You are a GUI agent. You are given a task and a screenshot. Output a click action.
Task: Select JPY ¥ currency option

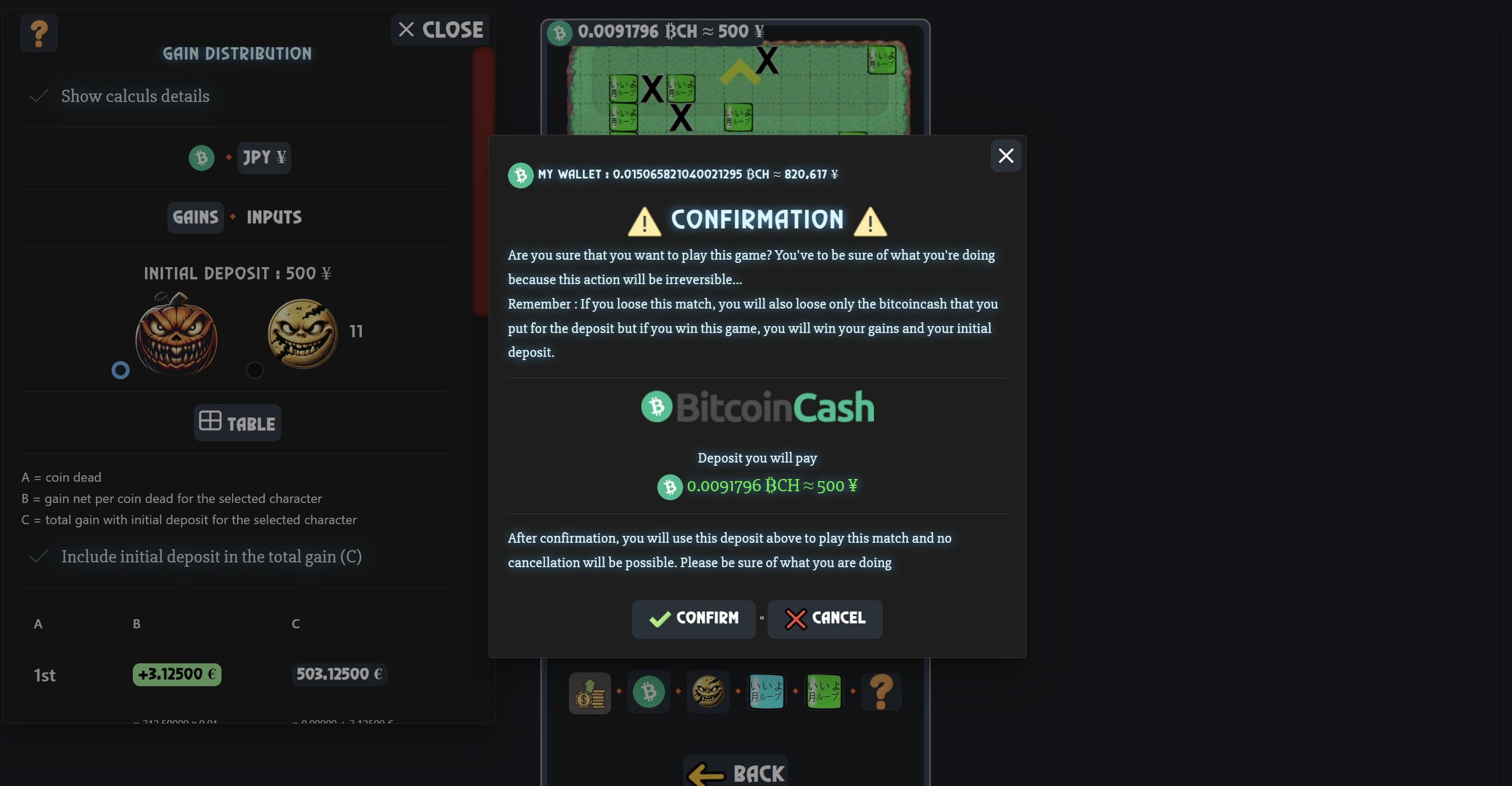click(264, 158)
